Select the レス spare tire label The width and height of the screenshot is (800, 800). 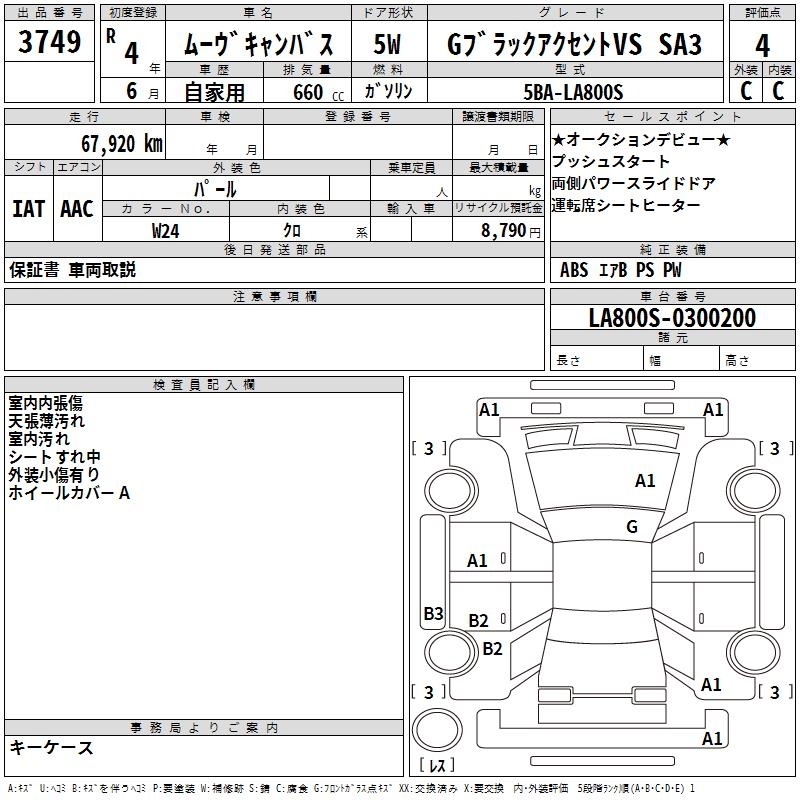[x=437, y=765]
